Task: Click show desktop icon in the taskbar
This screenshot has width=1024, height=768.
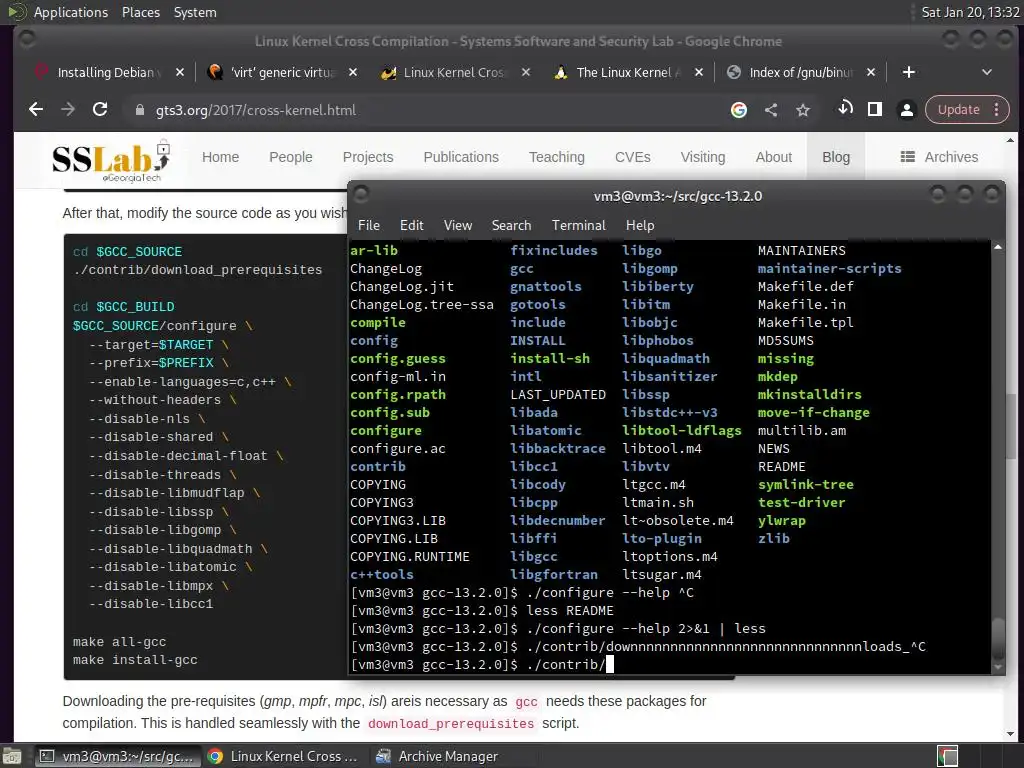Action: pyautogui.click(x=12, y=757)
